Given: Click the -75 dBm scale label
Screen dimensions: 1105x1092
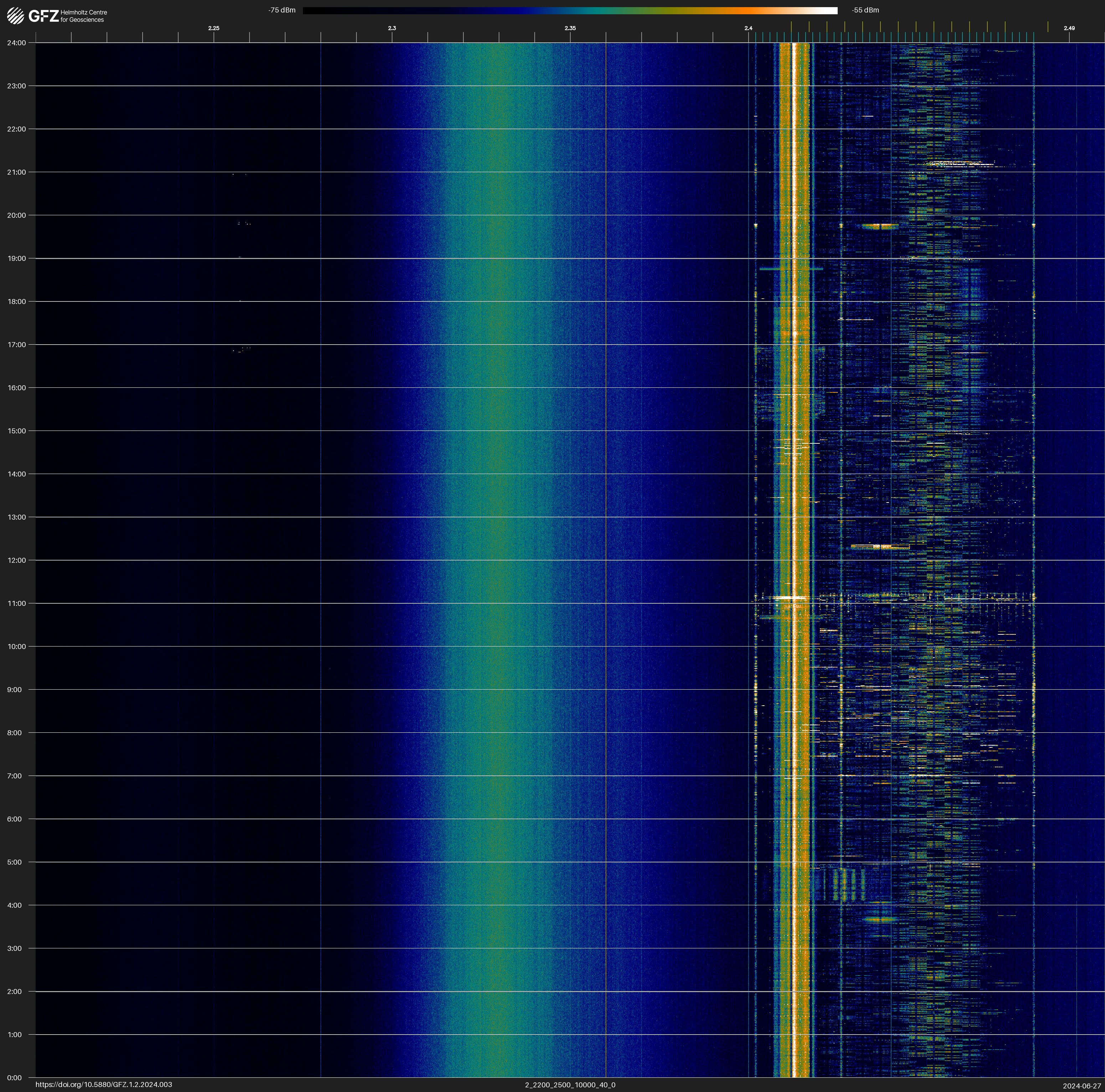Looking at the screenshot, I should [x=282, y=10].
